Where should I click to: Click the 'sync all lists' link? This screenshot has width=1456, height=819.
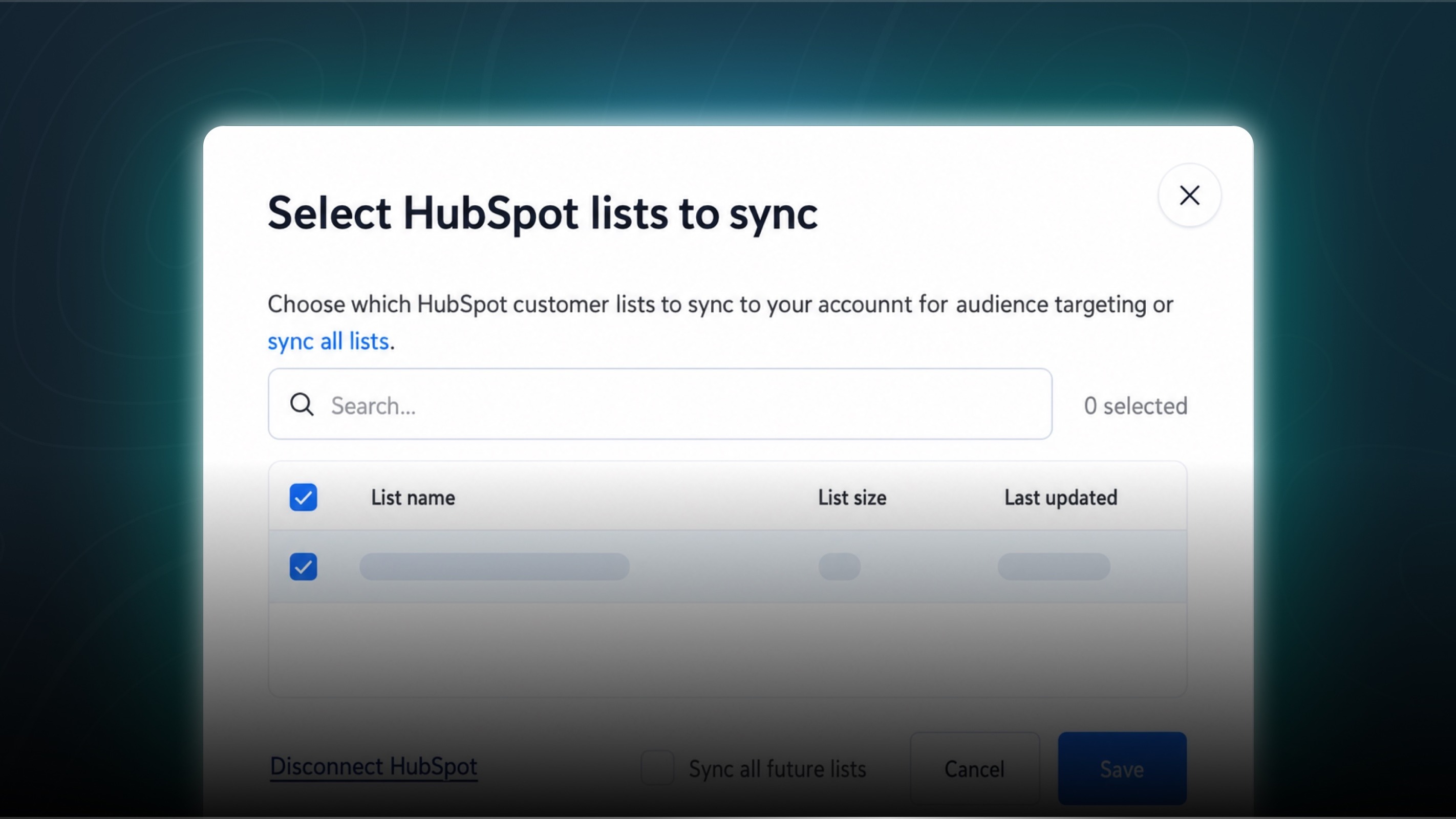coord(328,341)
